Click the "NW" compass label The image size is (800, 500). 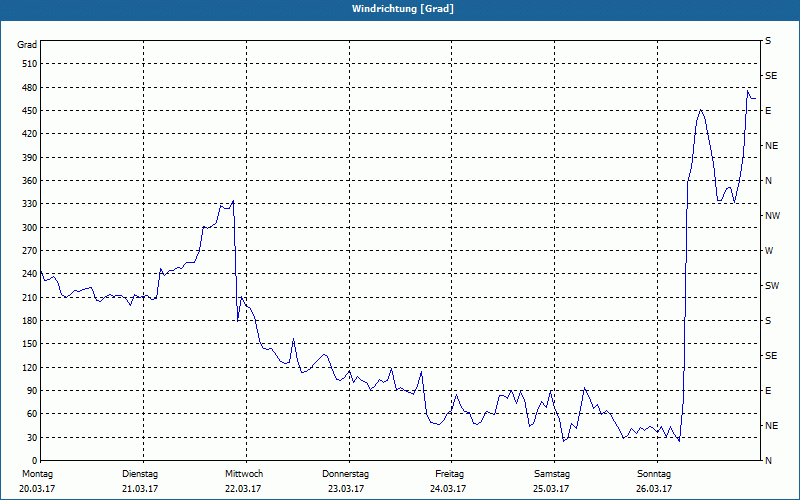click(772, 216)
